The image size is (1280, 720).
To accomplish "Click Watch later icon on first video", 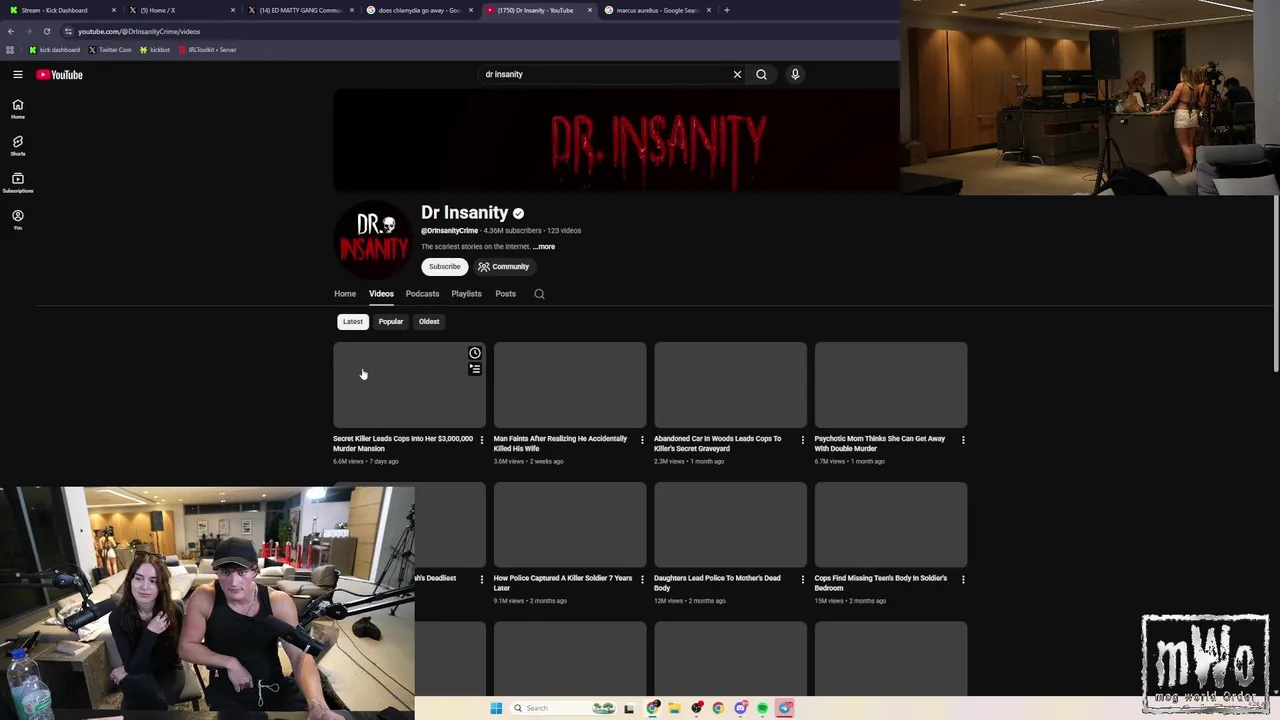I will point(475,353).
